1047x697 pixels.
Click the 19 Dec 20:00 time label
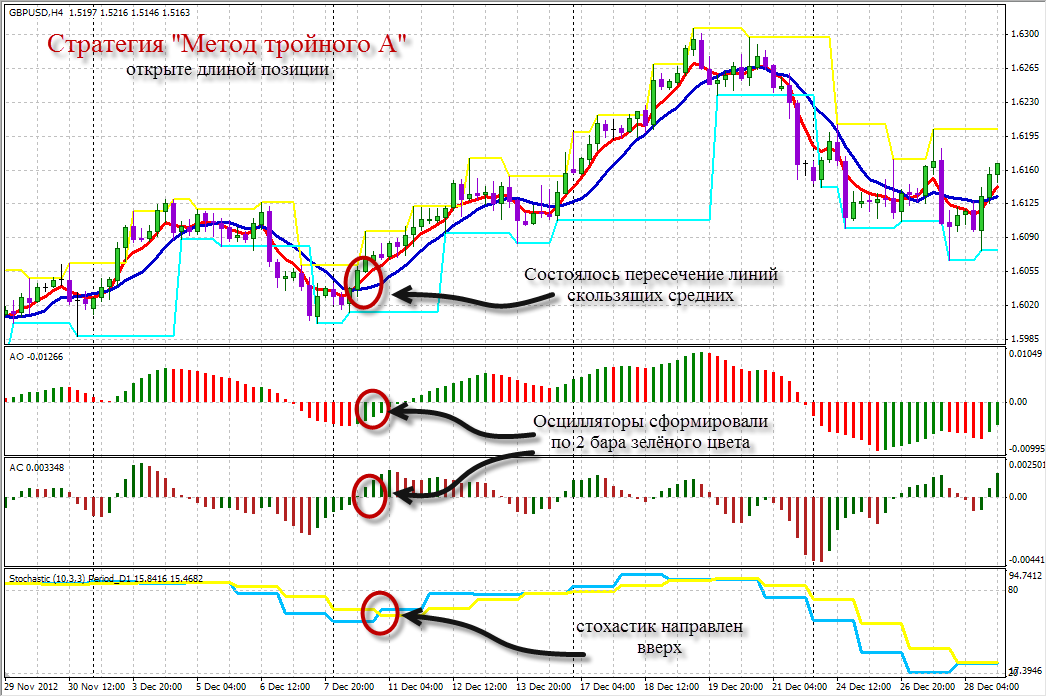736,686
